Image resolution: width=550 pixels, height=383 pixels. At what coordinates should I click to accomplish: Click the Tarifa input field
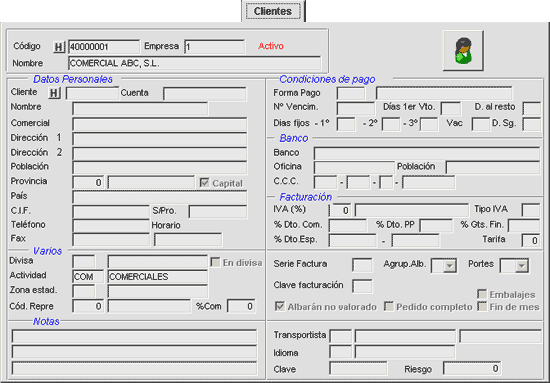point(530,240)
